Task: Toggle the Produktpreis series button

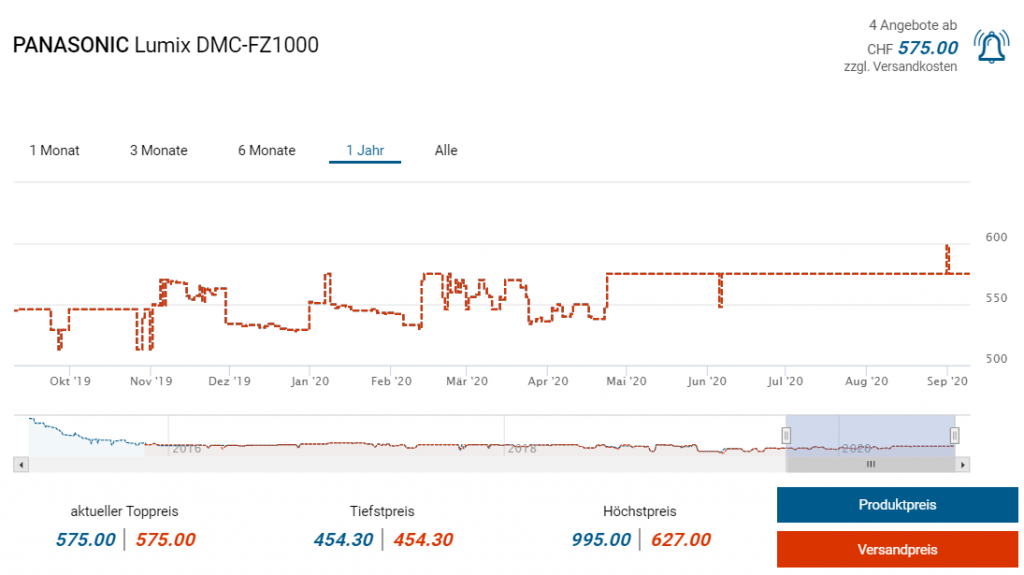Action: pyautogui.click(x=897, y=505)
